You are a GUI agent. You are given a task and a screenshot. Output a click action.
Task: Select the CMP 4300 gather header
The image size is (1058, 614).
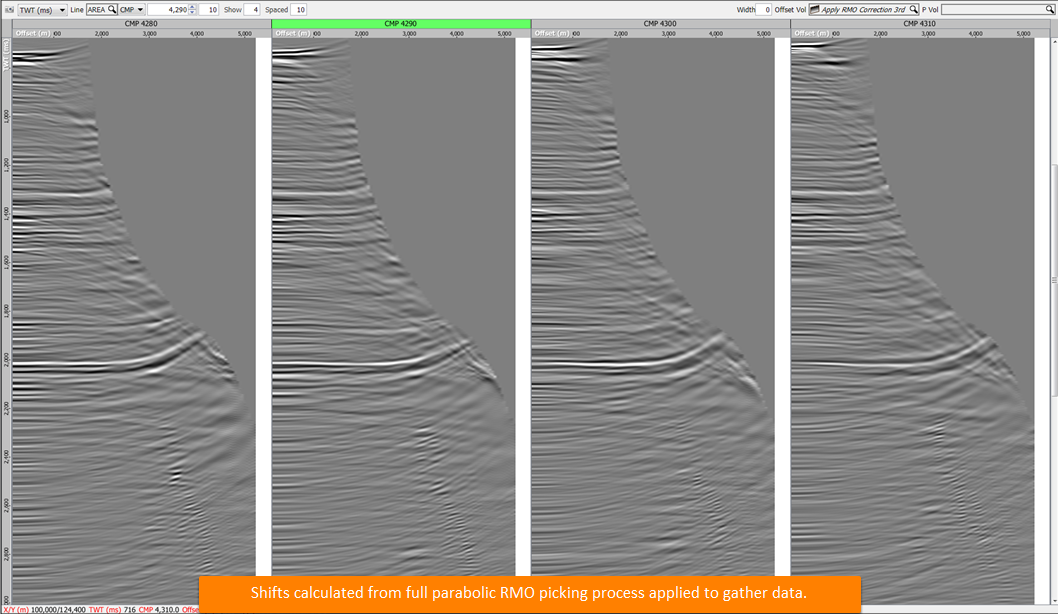click(x=660, y=24)
